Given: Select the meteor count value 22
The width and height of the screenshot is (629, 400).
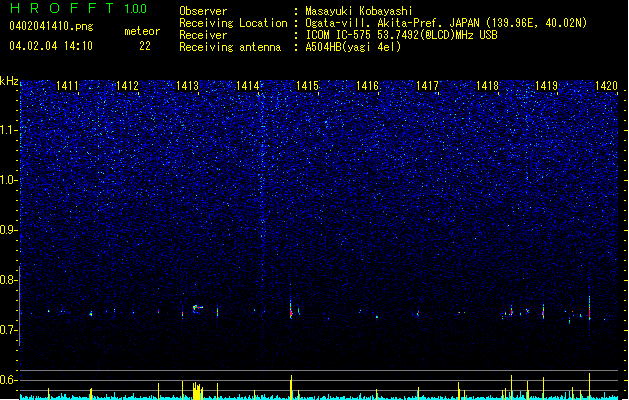Looking at the screenshot, I should [x=145, y=46].
